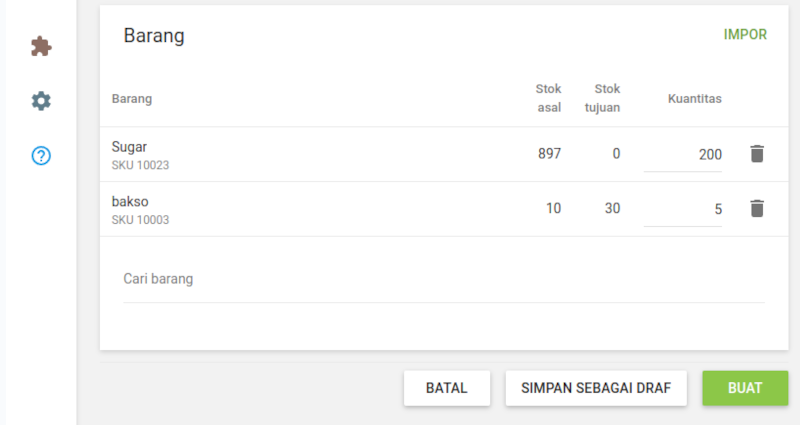Image resolution: width=800 pixels, height=425 pixels.
Task: Focus the Sugar quantity field showing 200
Action: tap(684, 155)
